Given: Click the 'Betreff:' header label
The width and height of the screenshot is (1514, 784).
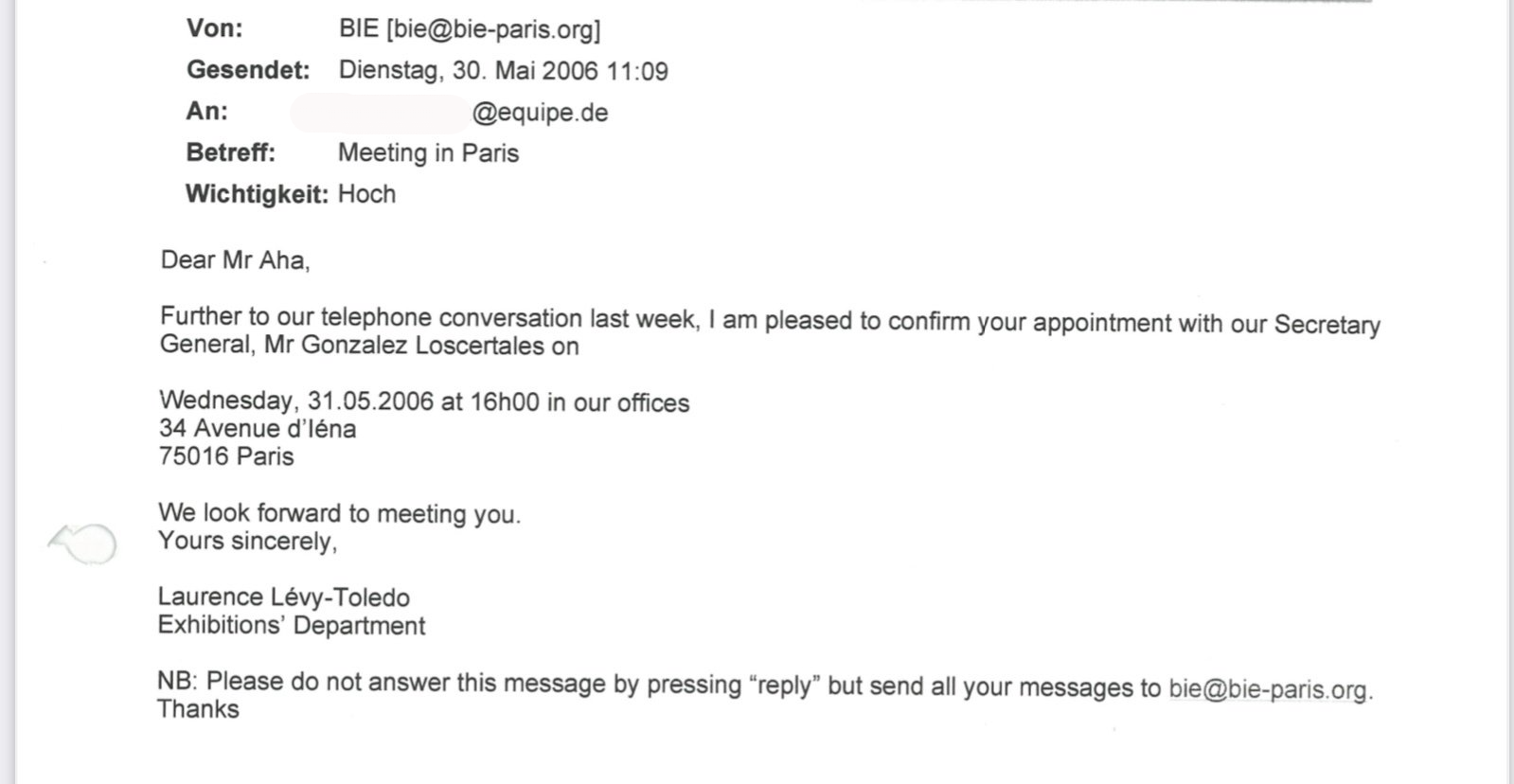Looking at the screenshot, I should [x=230, y=152].
